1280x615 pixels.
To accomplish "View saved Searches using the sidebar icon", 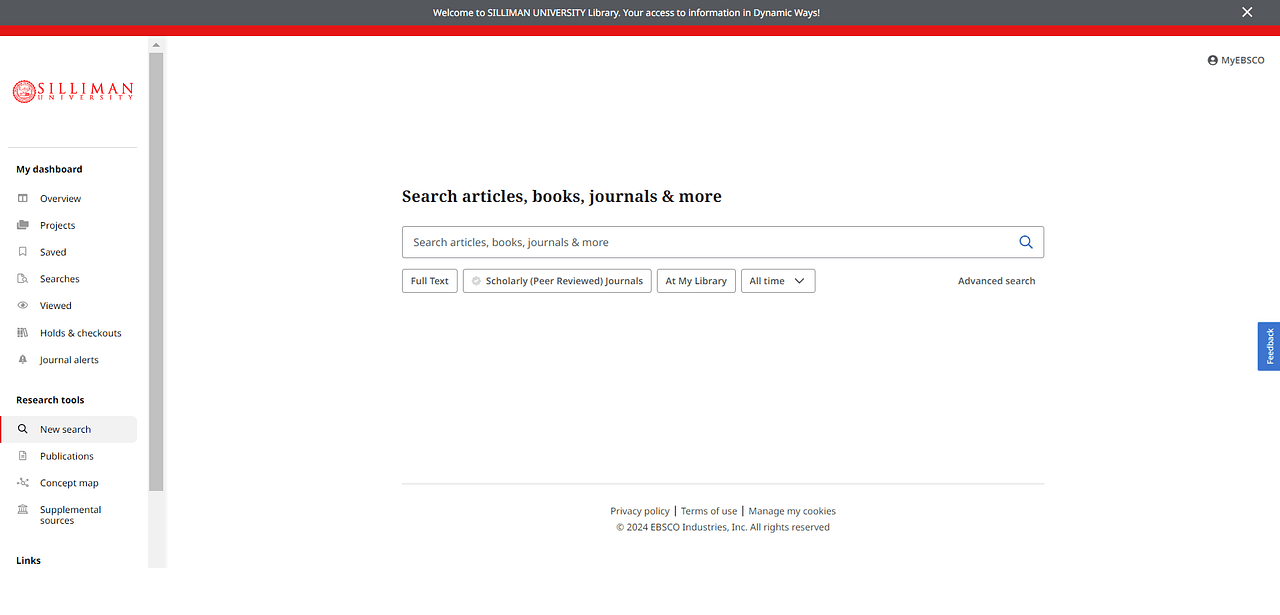I will [x=22, y=278].
